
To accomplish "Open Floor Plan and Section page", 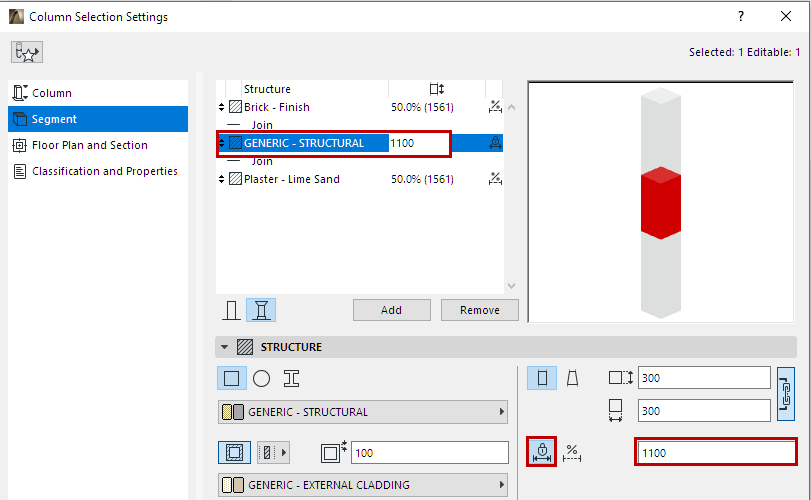I will pyautogui.click(x=98, y=145).
